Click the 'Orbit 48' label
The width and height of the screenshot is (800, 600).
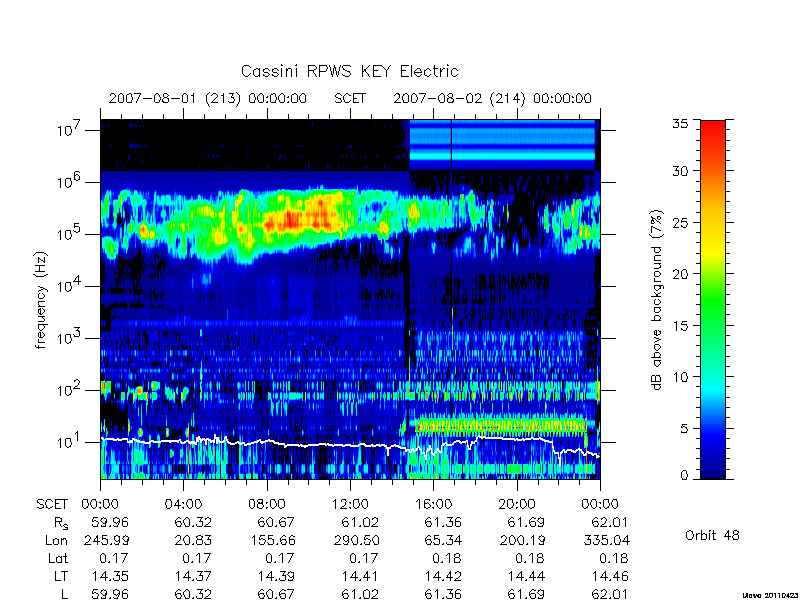click(x=712, y=535)
